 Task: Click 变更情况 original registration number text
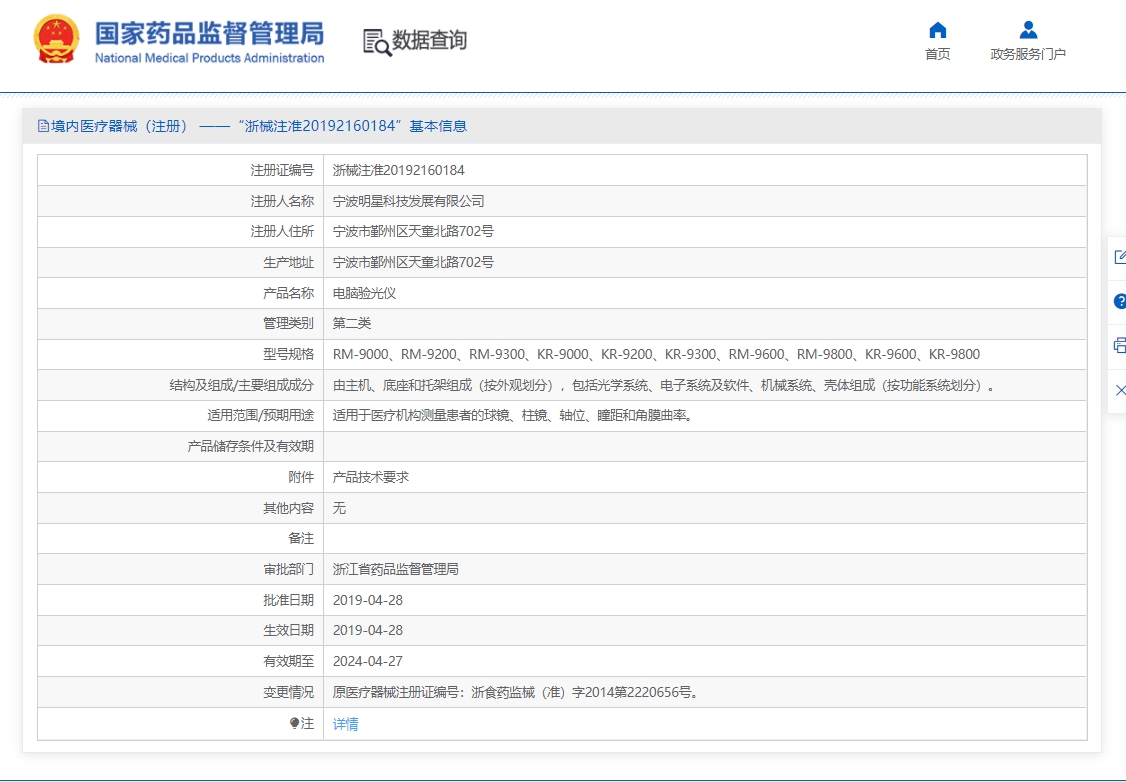tap(517, 692)
